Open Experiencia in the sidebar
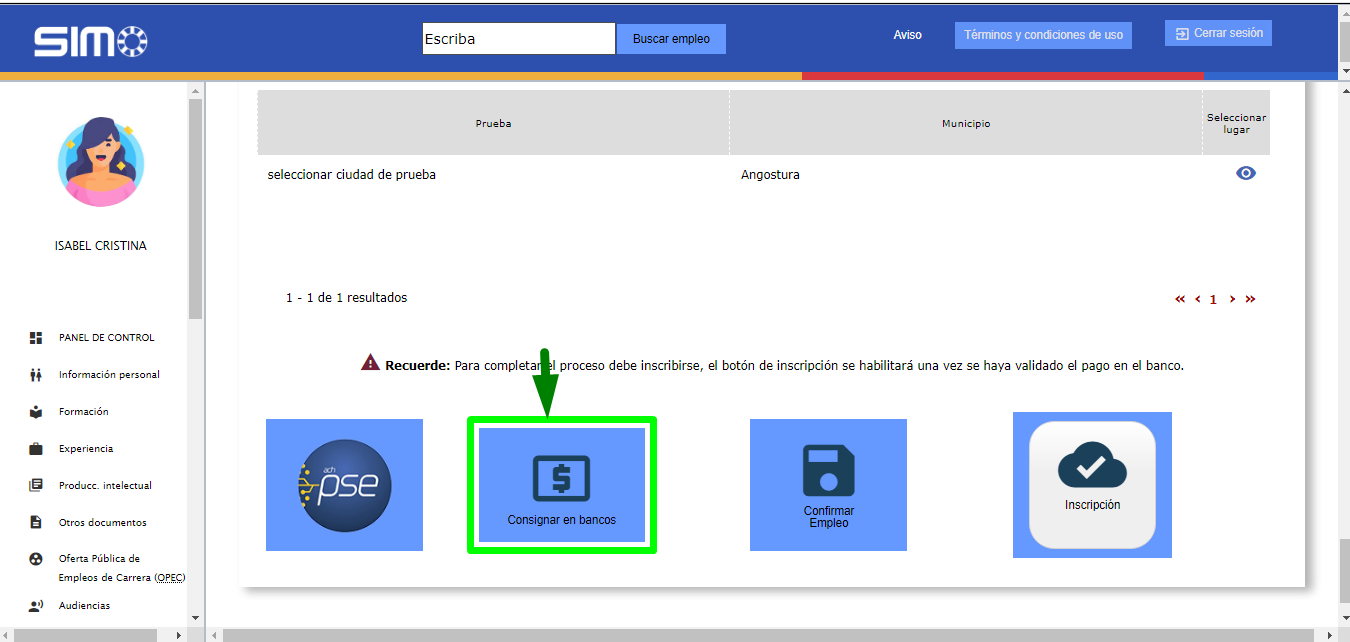The height and width of the screenshot is (642, 1350). (x=86, y=449)
